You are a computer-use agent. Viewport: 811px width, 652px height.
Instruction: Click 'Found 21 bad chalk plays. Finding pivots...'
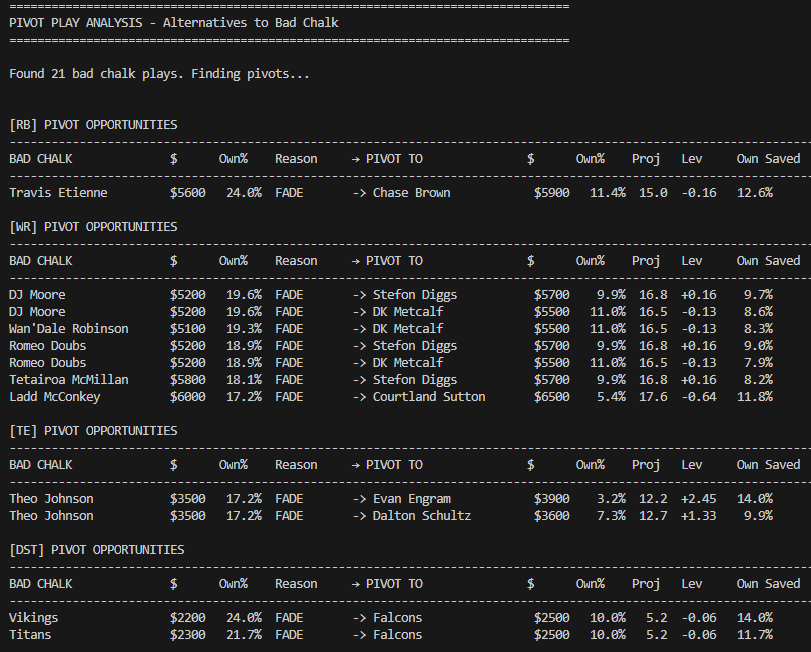coord(159,74)
